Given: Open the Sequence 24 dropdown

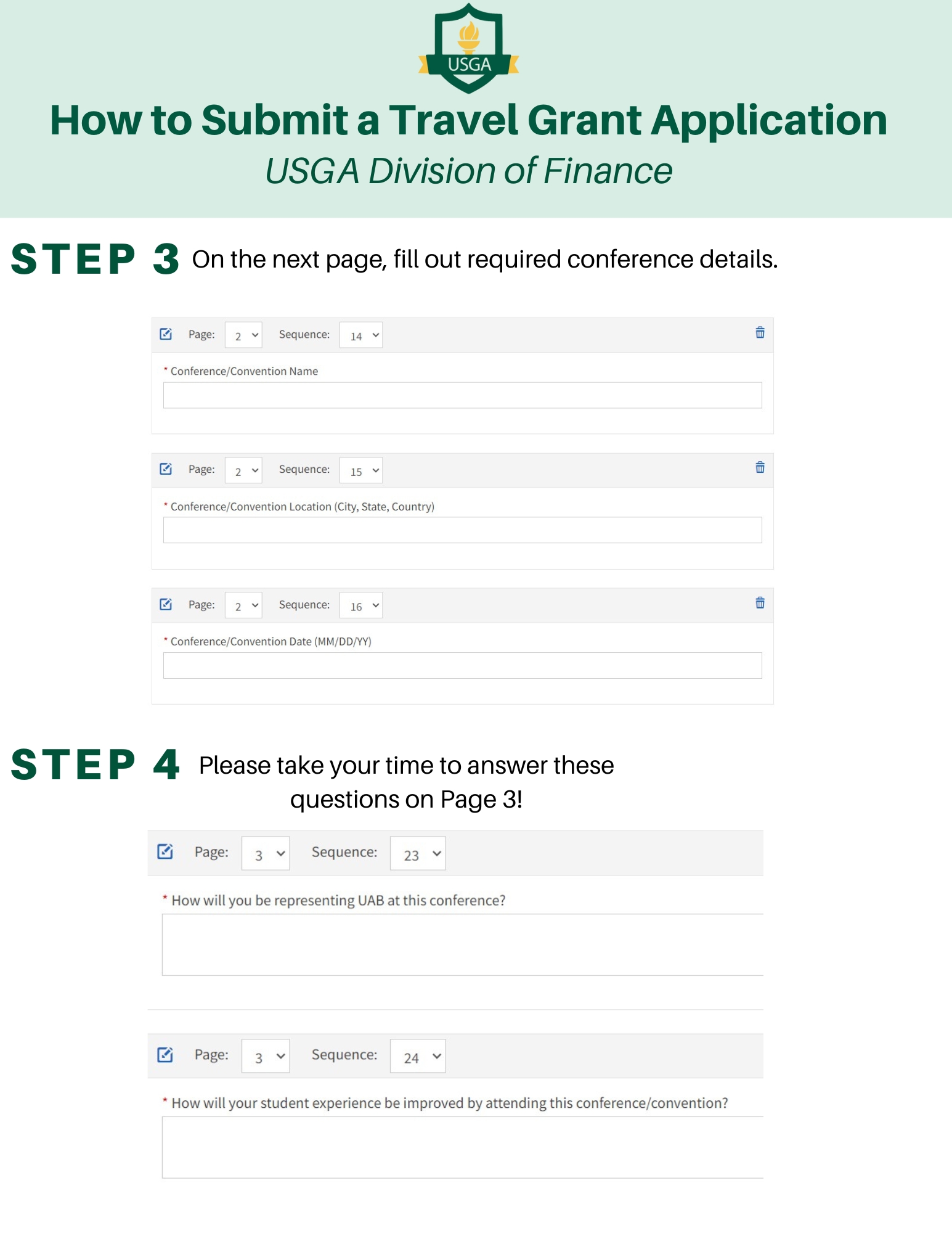Looking at the screenshot, I should pyautogui.click(x=418, y=1057).
